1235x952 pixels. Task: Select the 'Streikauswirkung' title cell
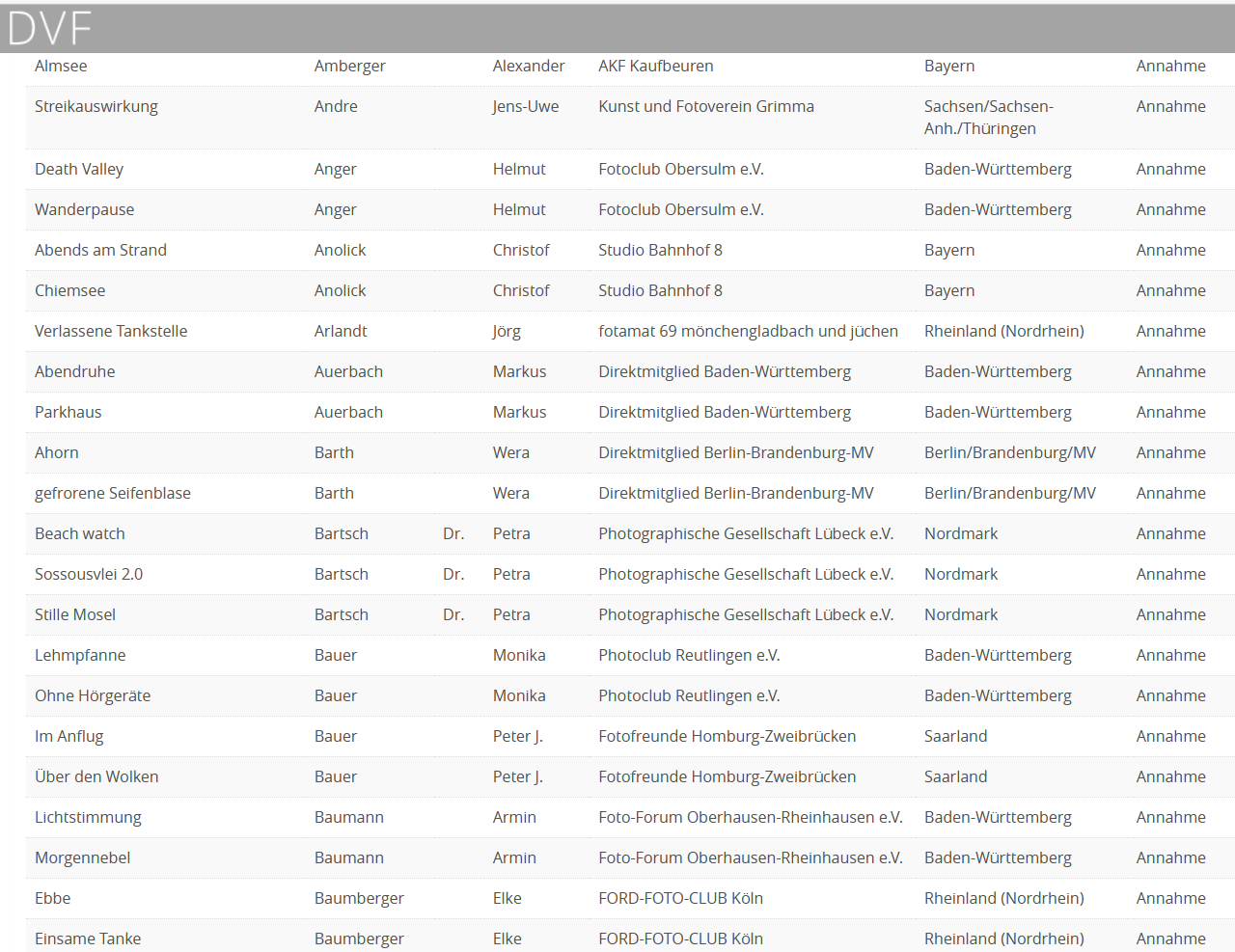pos(96,106)
